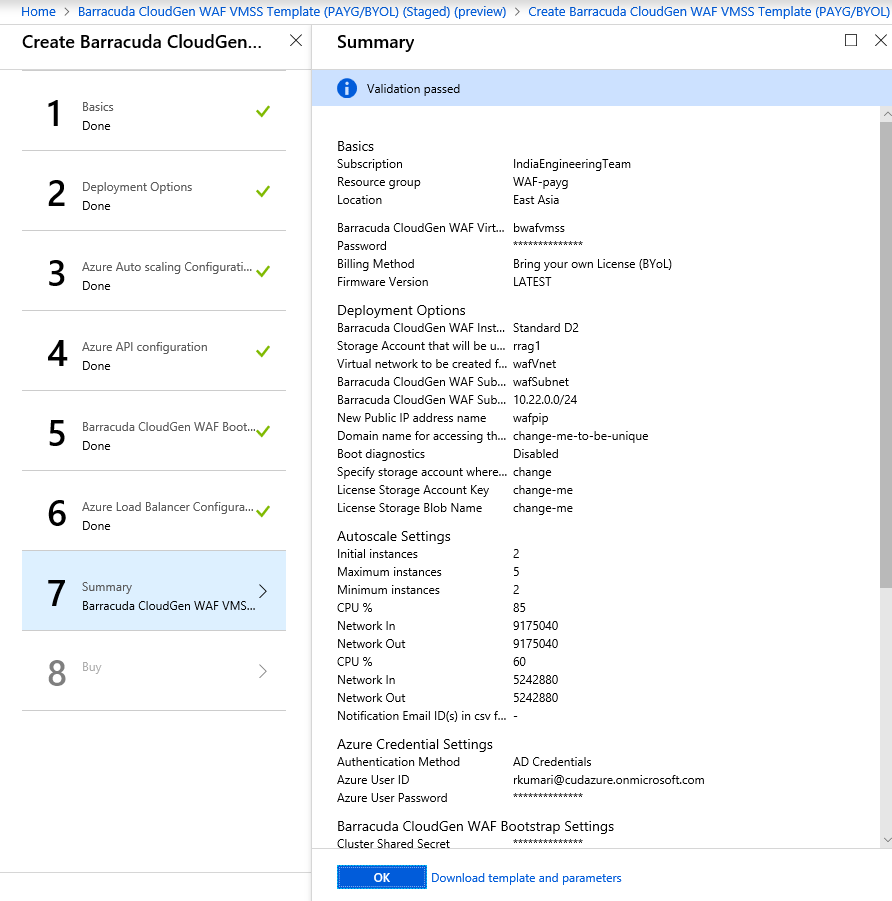The width and height of the screenshot is (892, 901).
Task: Close the Create Barracuda CloudGen blade
Action: (x=295, y=41)
